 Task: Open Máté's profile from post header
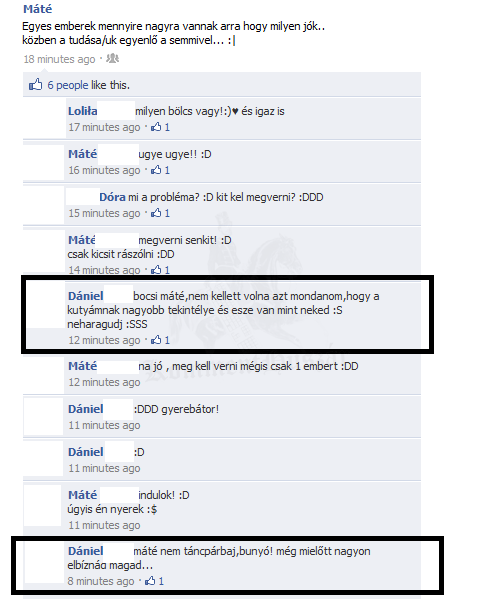click(x=37, y=9)
